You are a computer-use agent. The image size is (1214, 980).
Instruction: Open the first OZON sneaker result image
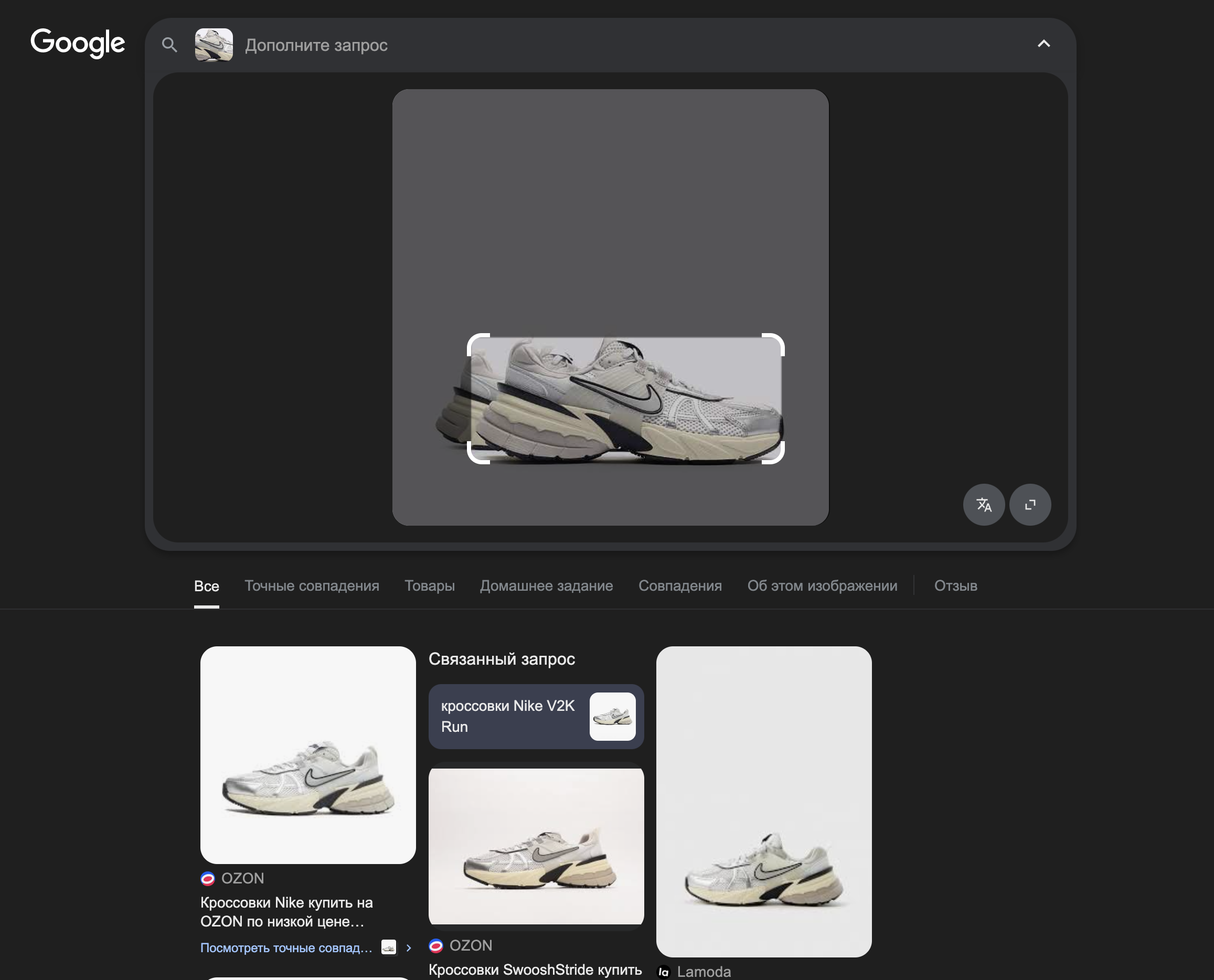coord(308,755)
